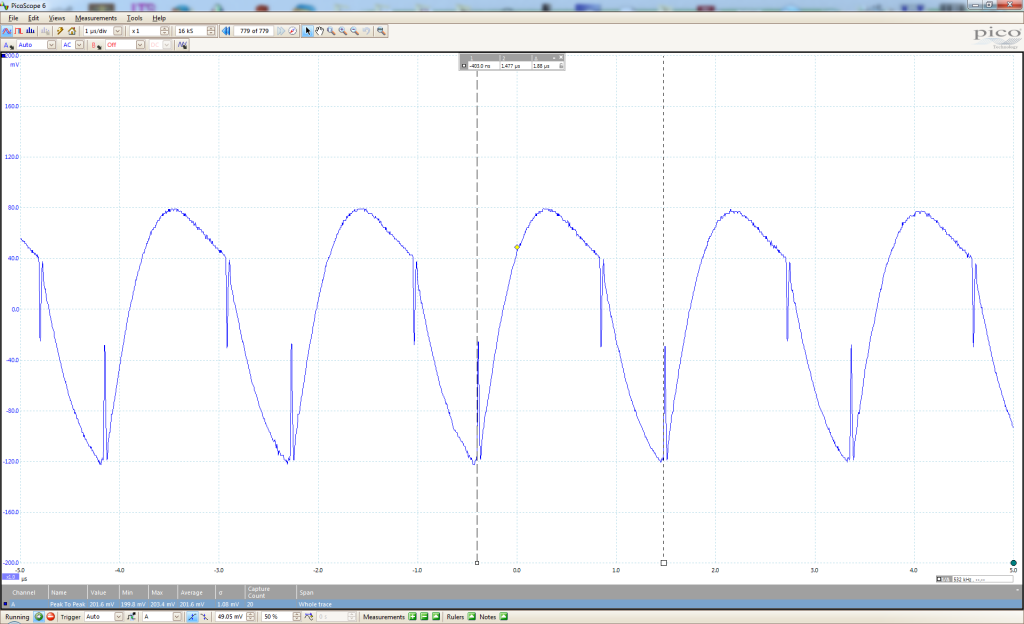Open the Measurements menu
The height and width of the screenshot is (624, 1024).
pyautogui.click(x=95, y=18)
